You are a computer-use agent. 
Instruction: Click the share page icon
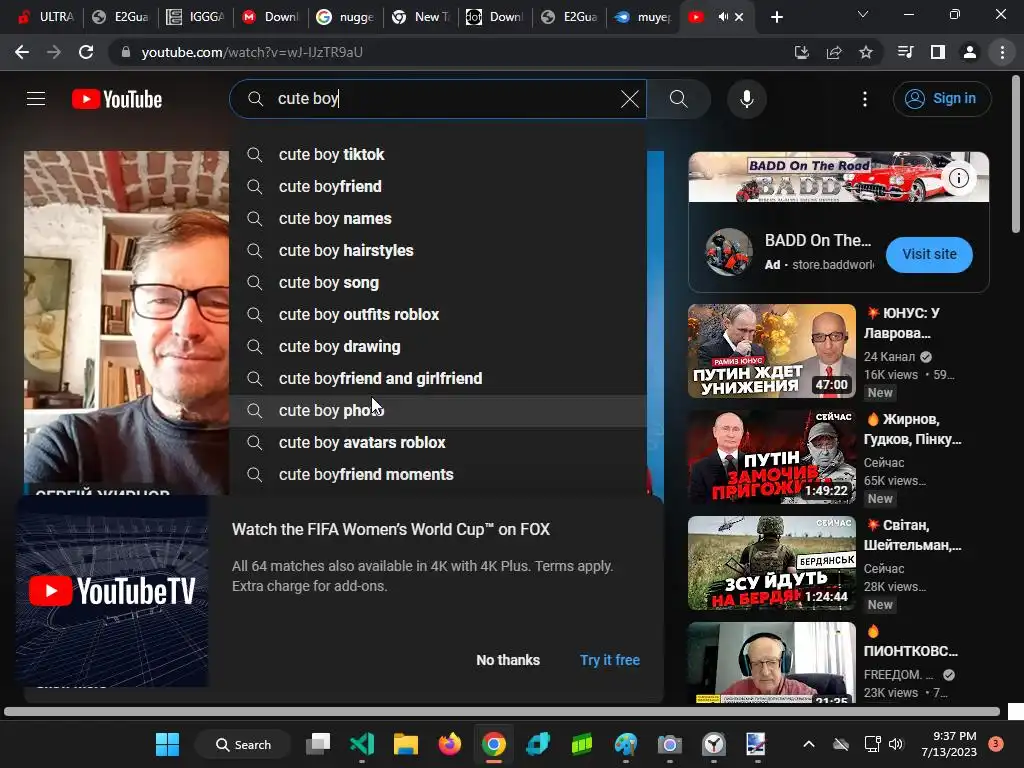coord(834,52)
